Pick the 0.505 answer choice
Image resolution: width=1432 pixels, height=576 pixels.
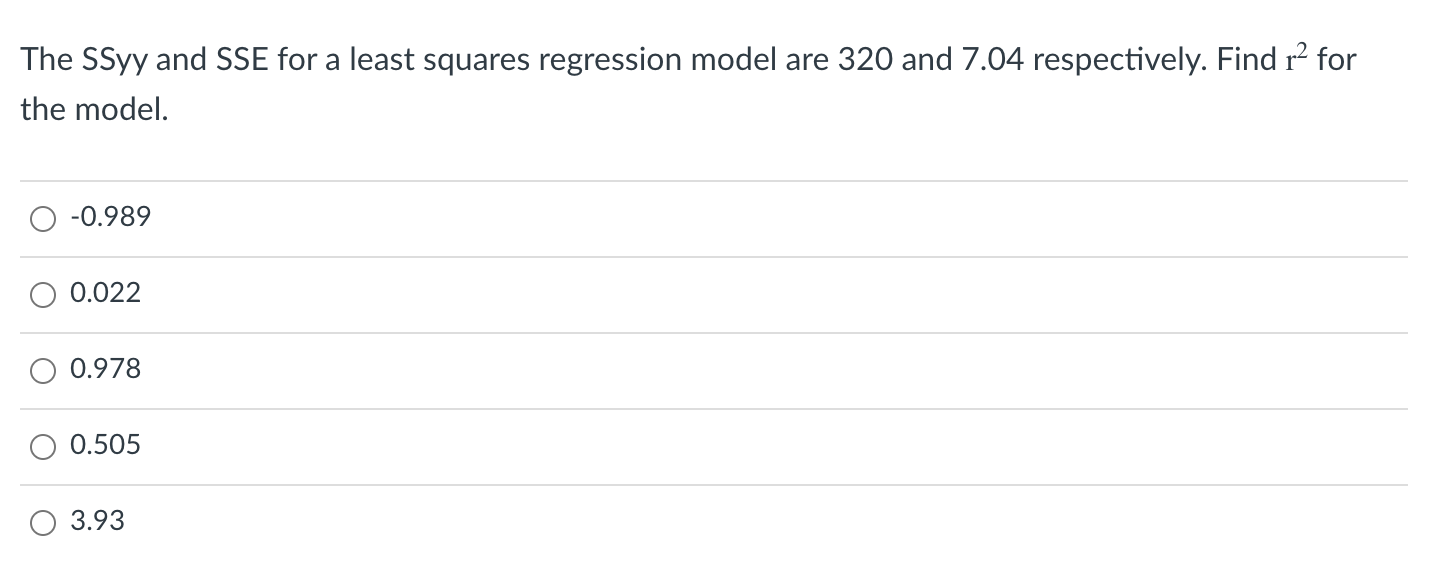click(x=42, y=446)
